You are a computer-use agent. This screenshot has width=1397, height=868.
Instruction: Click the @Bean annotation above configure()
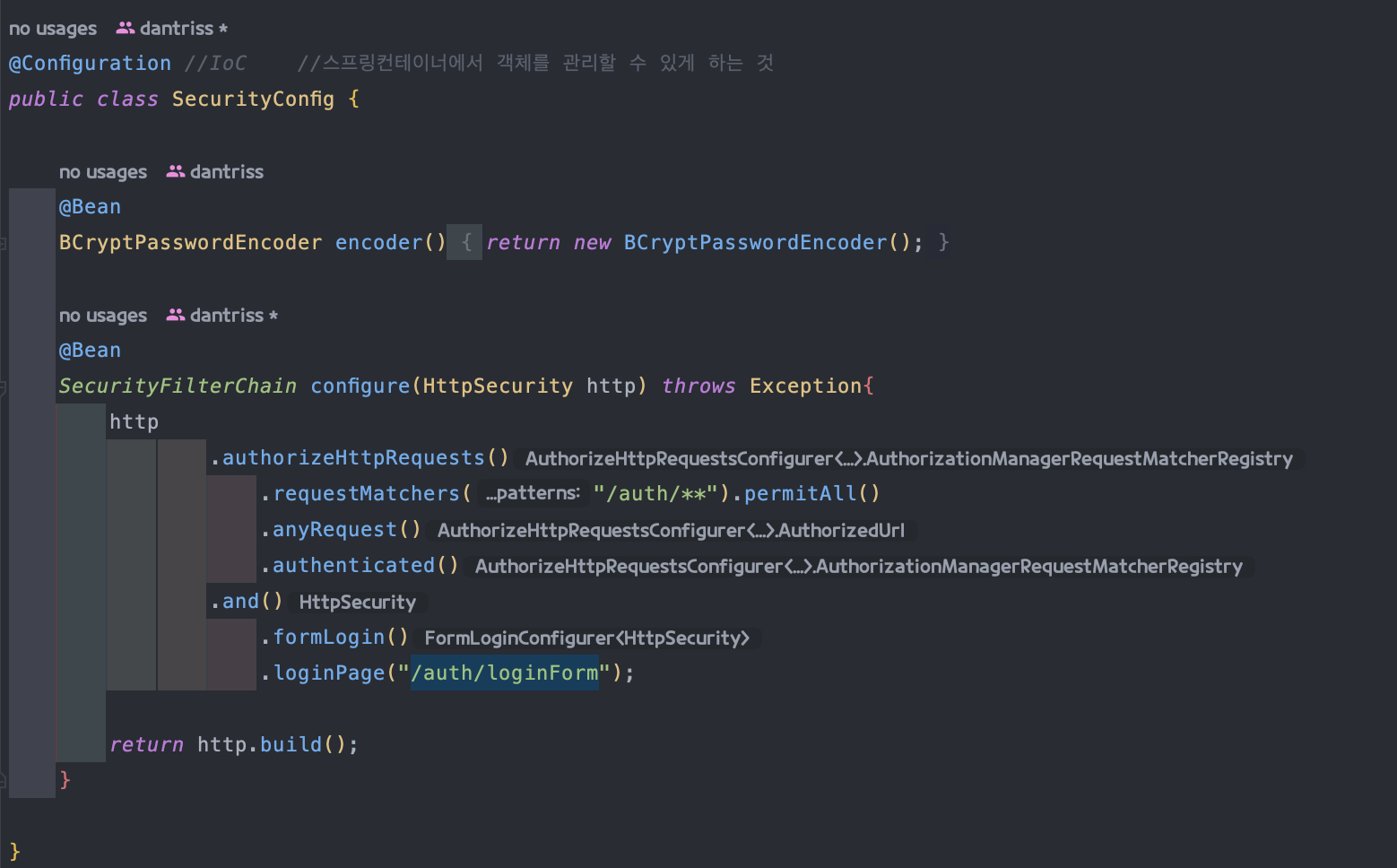90,351
